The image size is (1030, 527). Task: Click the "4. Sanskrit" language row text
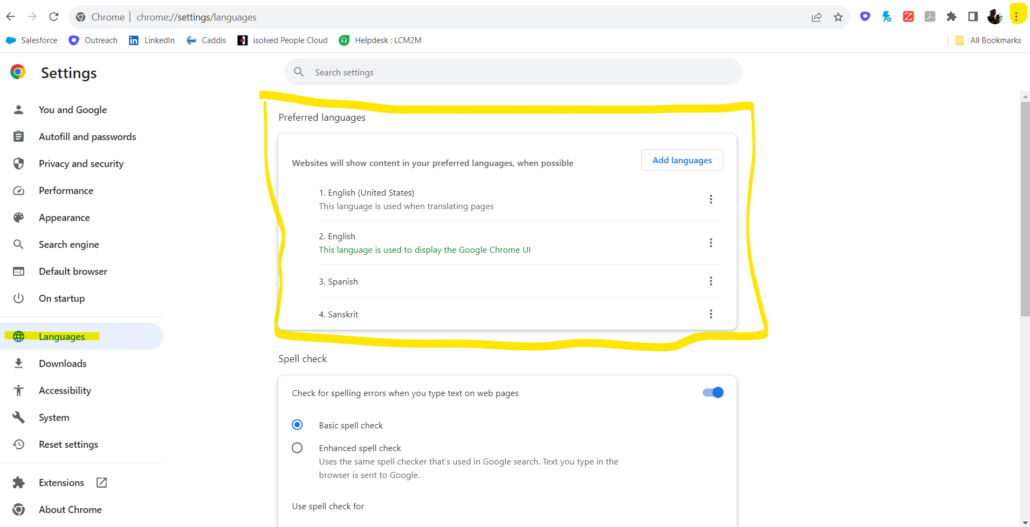point(338,315)
